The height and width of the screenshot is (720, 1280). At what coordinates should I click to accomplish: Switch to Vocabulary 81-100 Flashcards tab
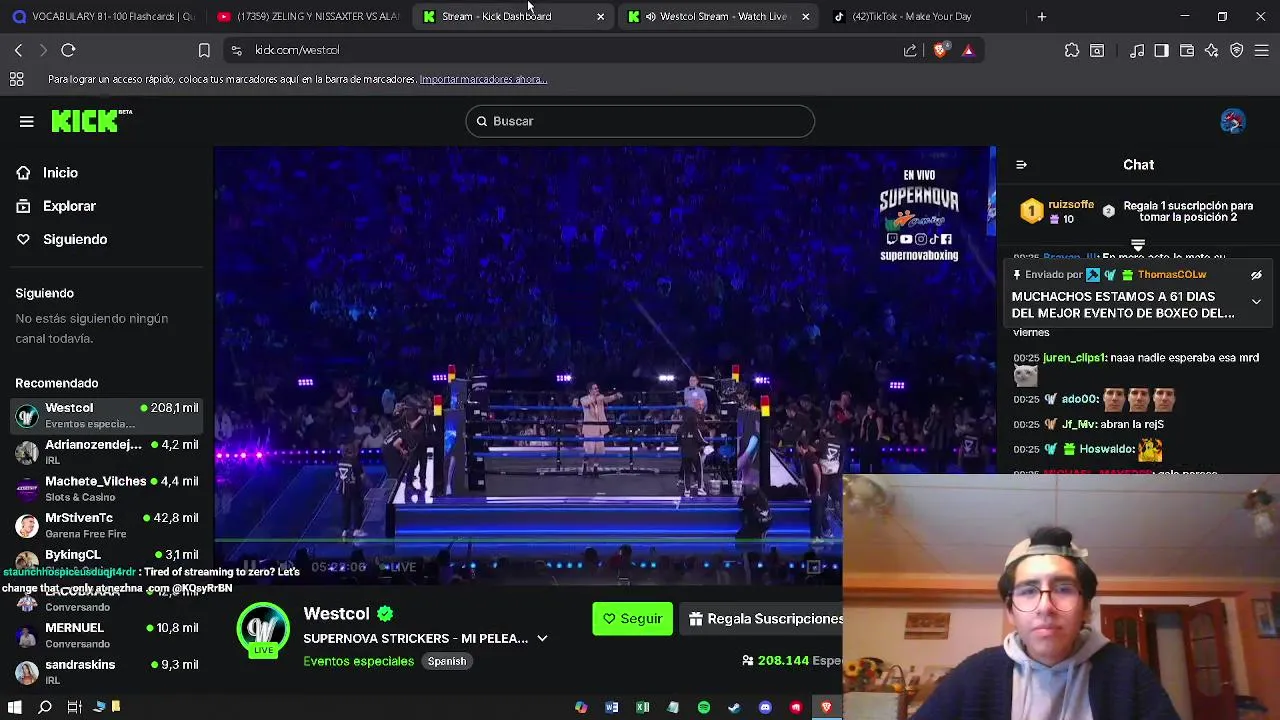(x=103, y=16)
